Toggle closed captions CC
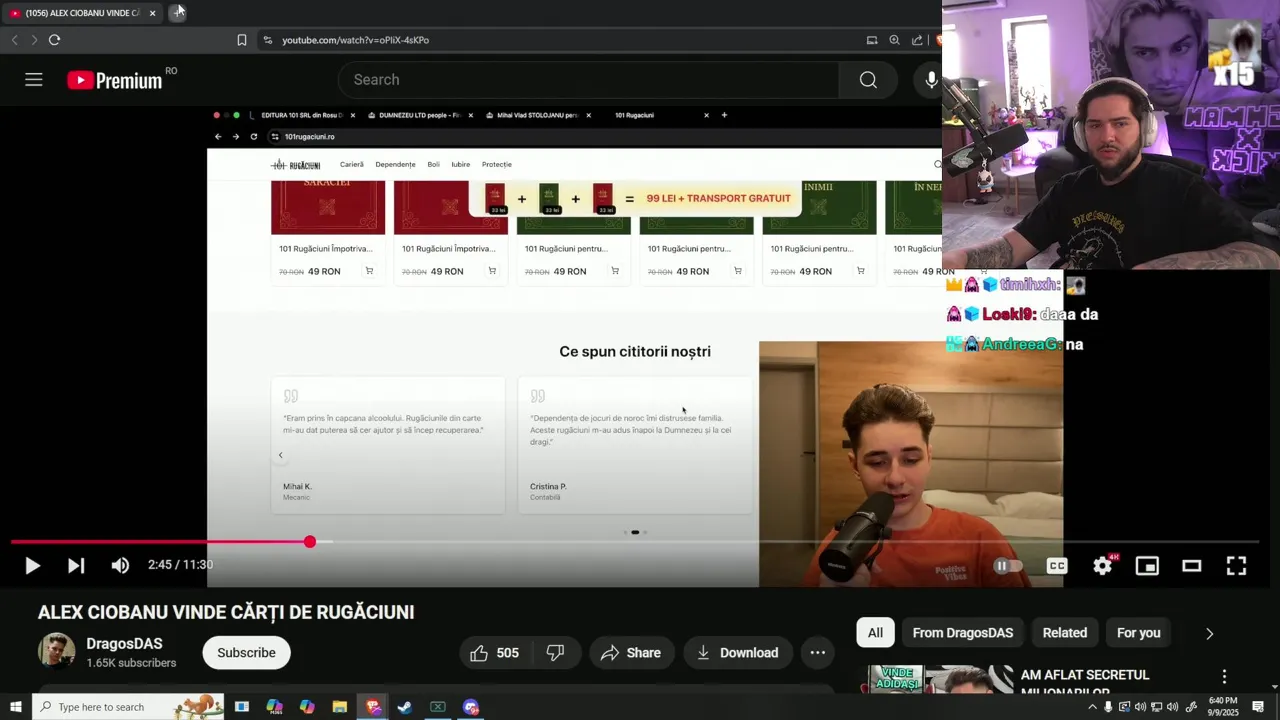This screenshot has width=1280, height=720. point(1057,566)
